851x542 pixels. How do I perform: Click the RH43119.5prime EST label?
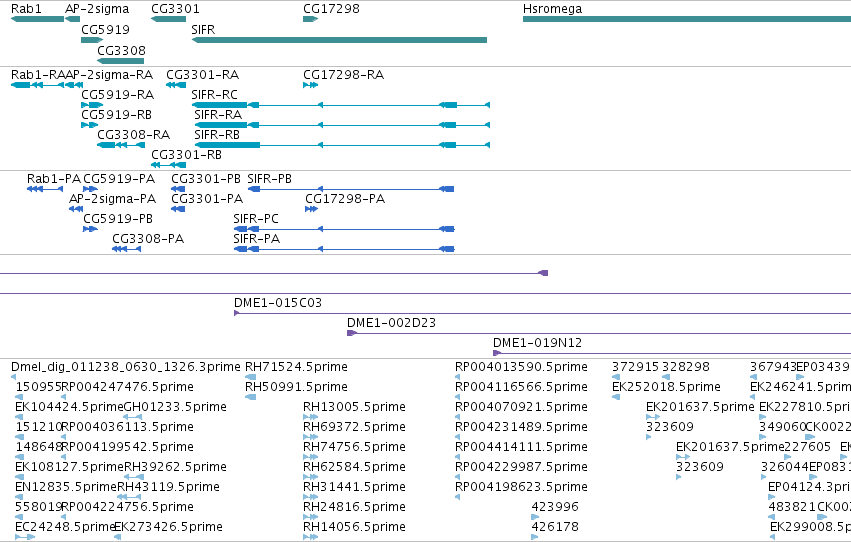coord(168,487)
